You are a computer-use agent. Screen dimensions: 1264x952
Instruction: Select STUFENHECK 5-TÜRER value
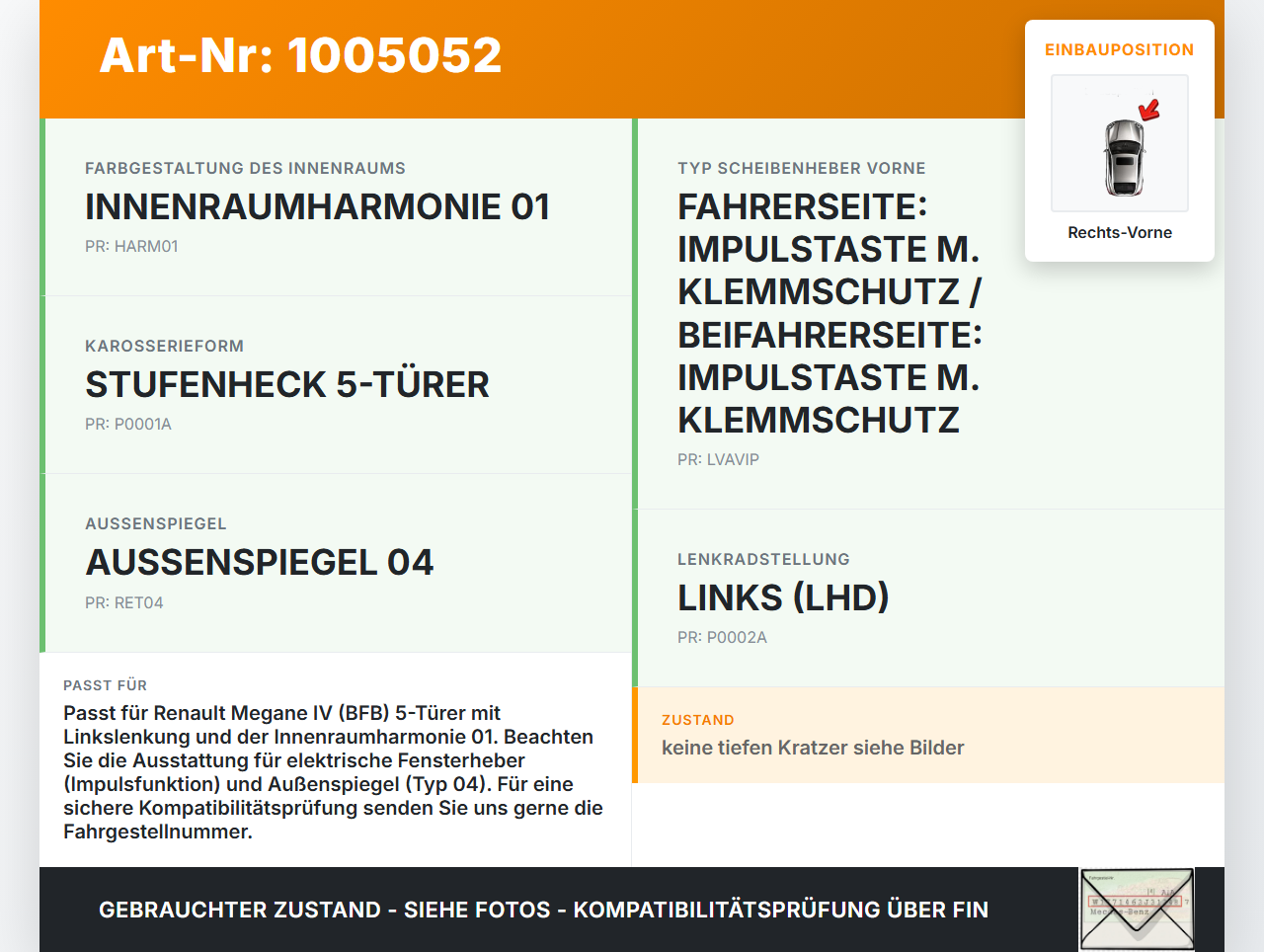coord(287,385)
